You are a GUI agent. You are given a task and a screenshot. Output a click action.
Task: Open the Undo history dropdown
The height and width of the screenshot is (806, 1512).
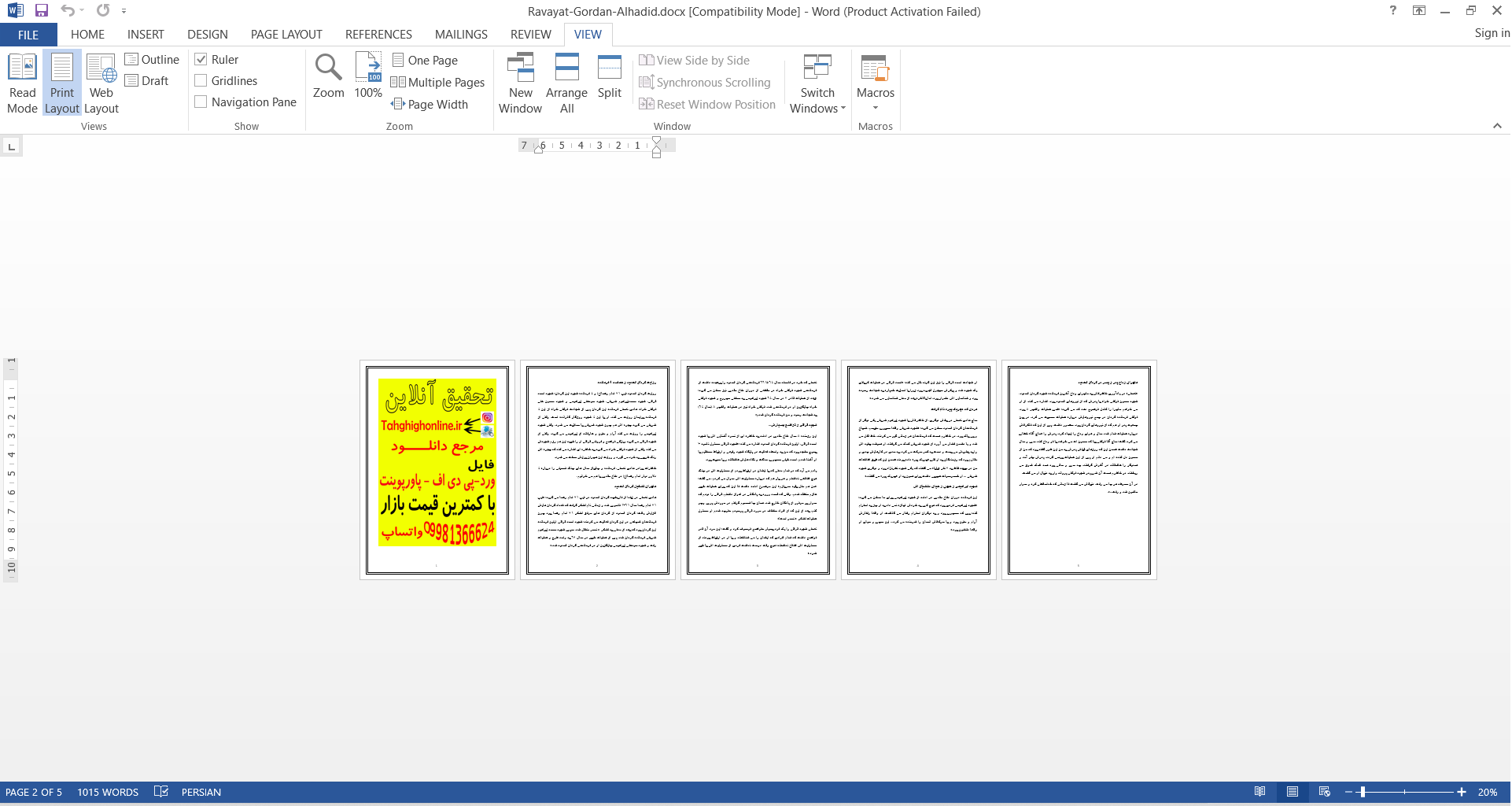pos(82,11)
